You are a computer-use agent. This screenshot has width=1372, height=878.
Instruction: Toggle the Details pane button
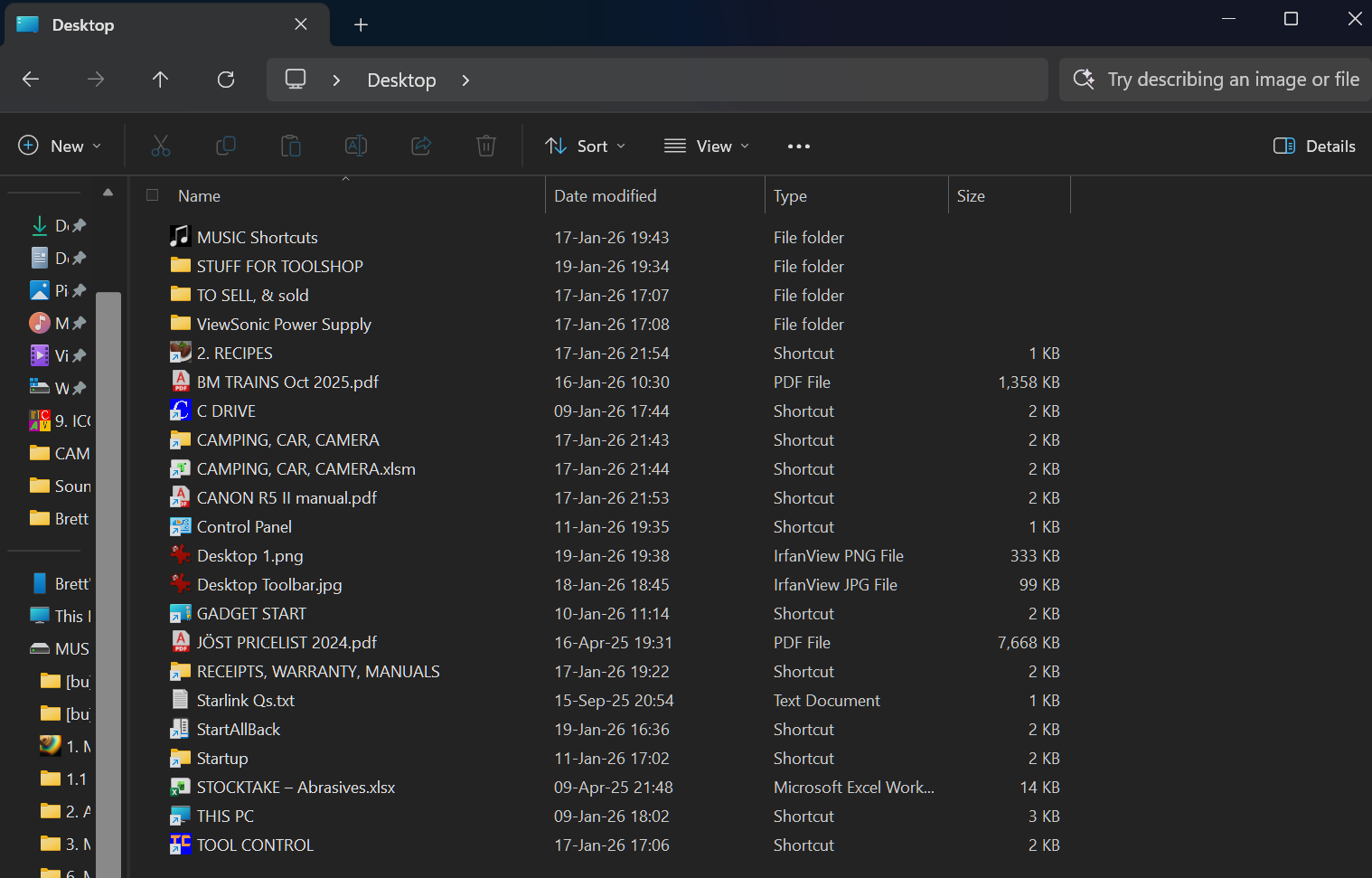click(1314, 146)
